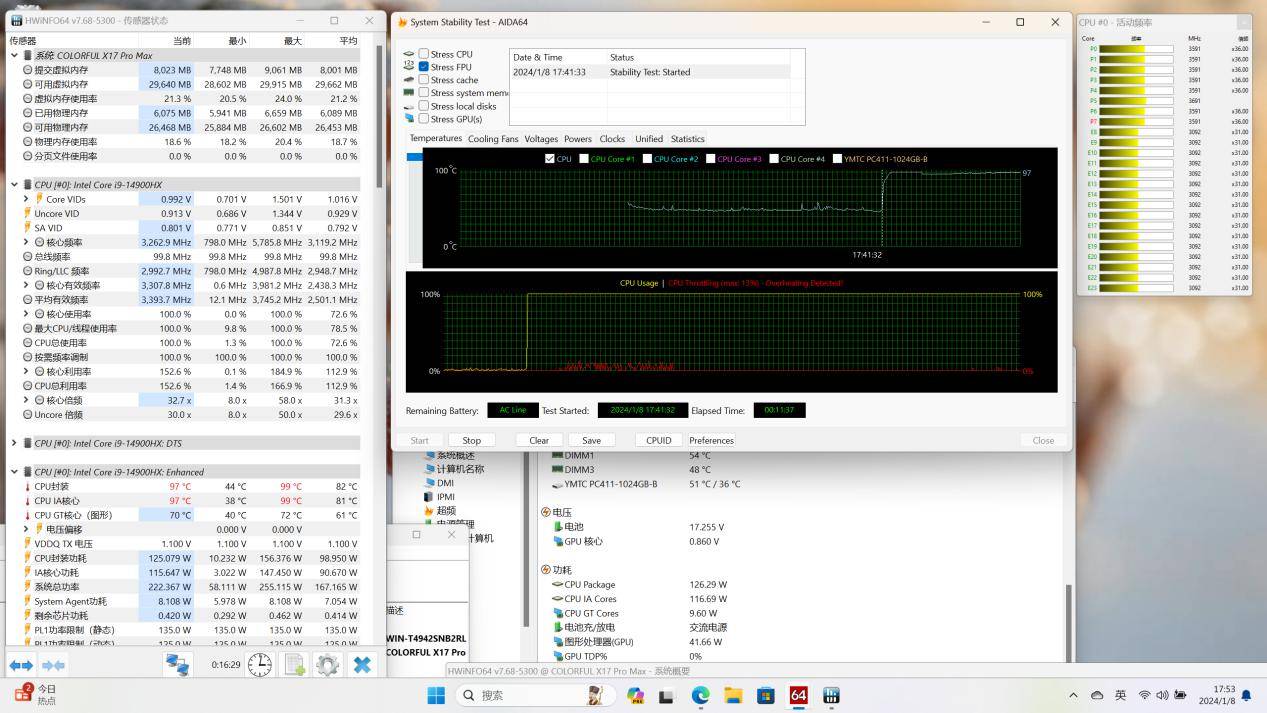Click P0 core frequency bar

tap(1136, 48)
